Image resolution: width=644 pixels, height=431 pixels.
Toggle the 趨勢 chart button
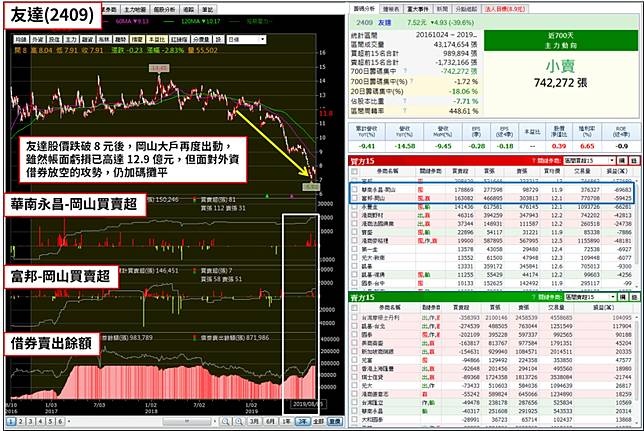[120, 39]
